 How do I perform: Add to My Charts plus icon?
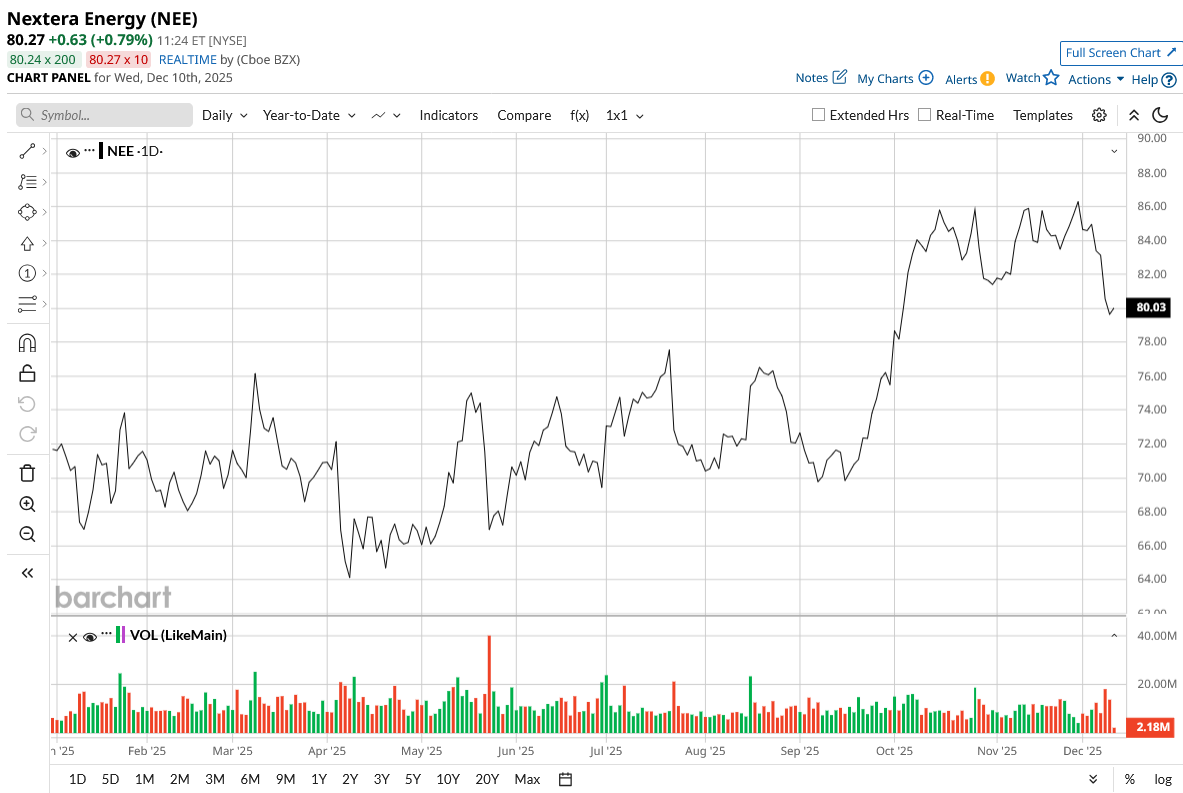(x=926, y=78)
